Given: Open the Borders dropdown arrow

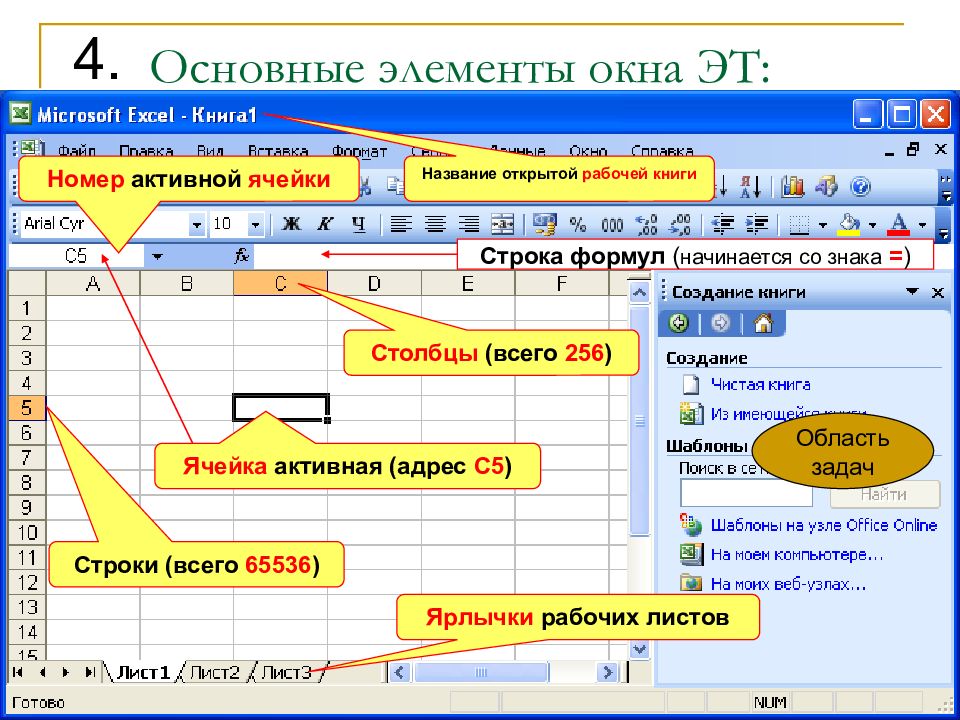Looking at the screenshot, I should tap(823, 225).
